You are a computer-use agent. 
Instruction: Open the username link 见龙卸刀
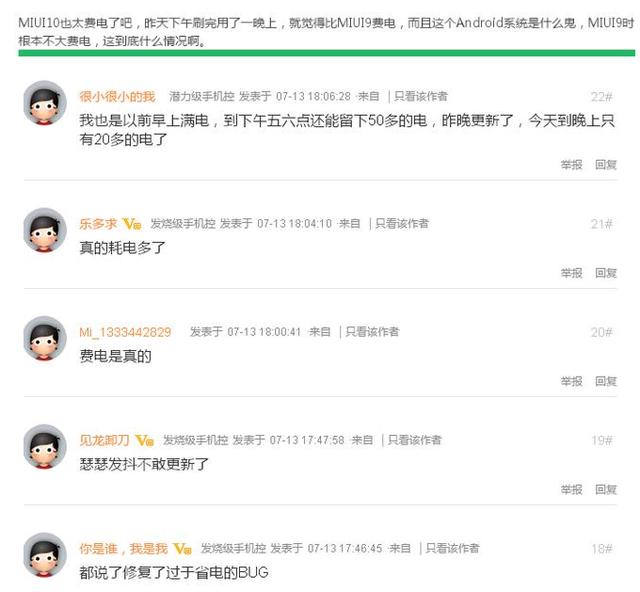pos(104,440)
